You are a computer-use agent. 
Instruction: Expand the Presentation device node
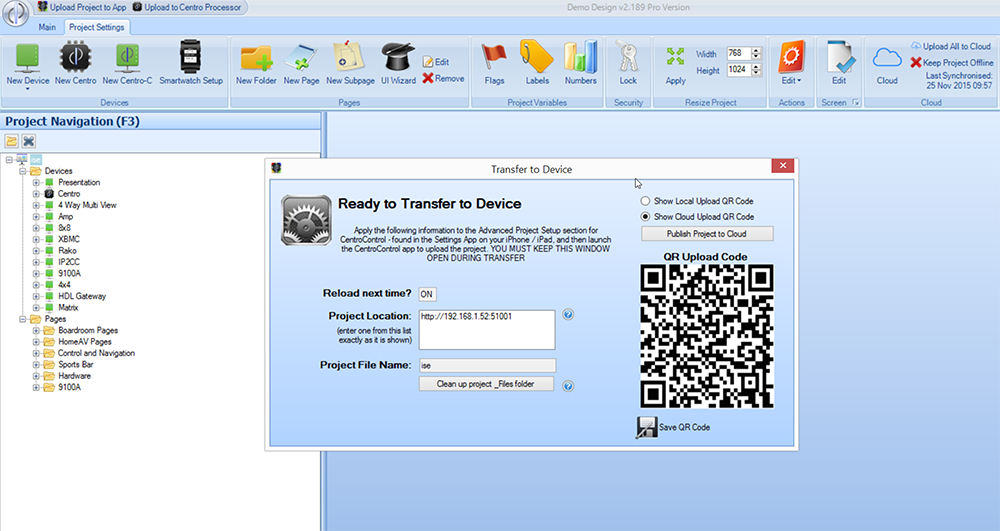(x=36, y=182)
